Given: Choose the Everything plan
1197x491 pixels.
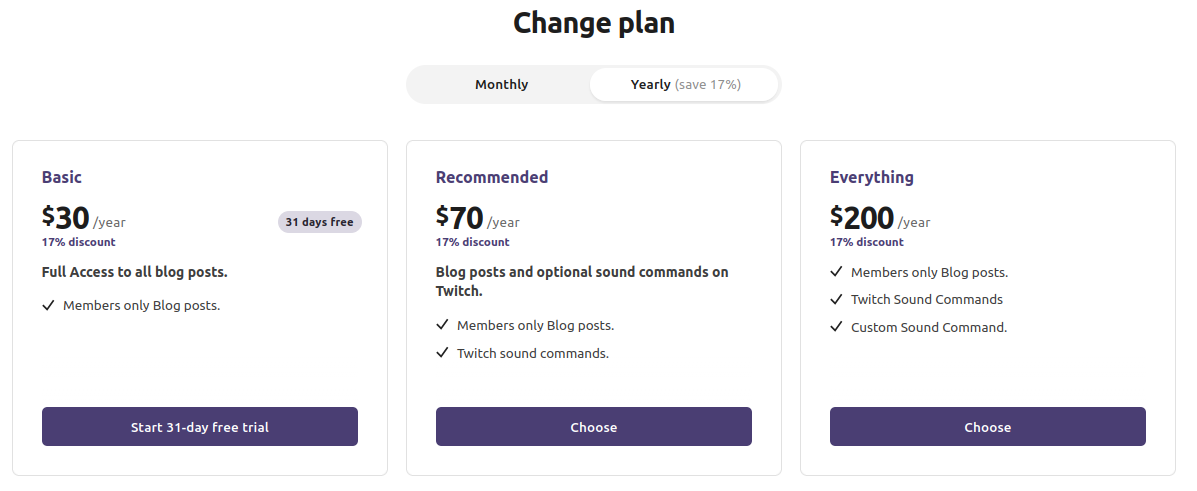Looking at the screenshot, I should click(988, 427).
